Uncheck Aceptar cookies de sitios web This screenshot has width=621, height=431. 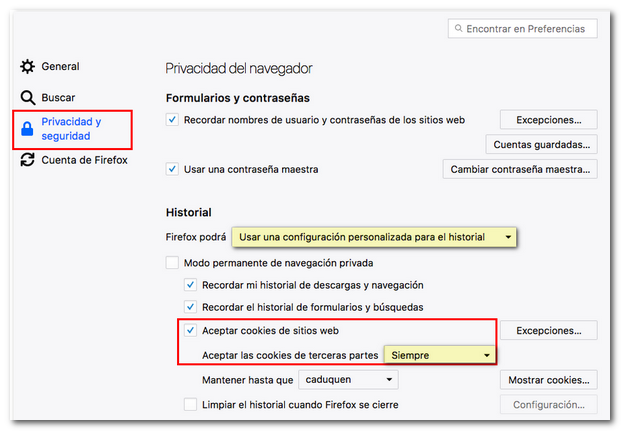[191, 330]
